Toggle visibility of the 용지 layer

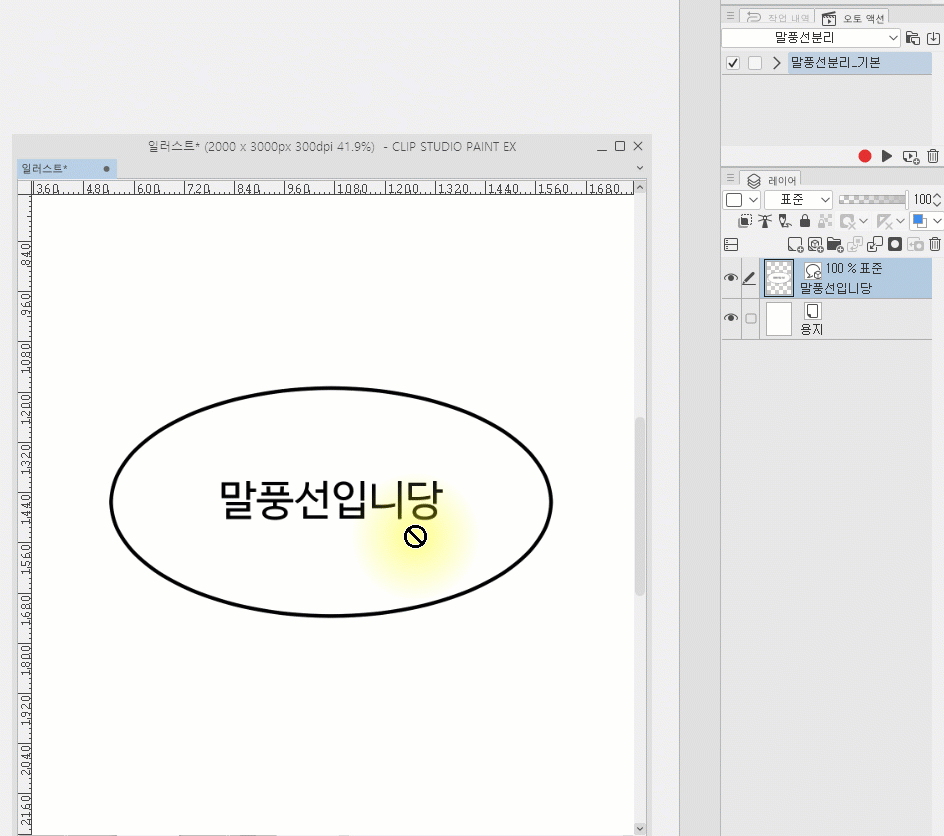point(731,318)
